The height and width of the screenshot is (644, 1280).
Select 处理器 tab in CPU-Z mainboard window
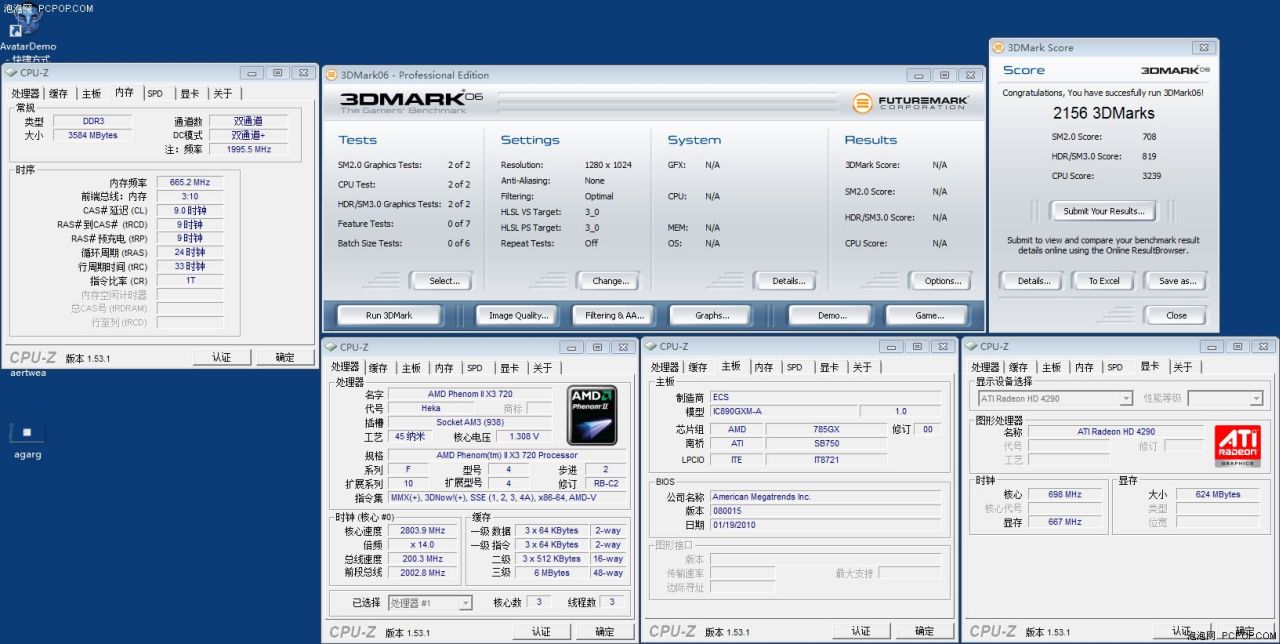[665, 367]
